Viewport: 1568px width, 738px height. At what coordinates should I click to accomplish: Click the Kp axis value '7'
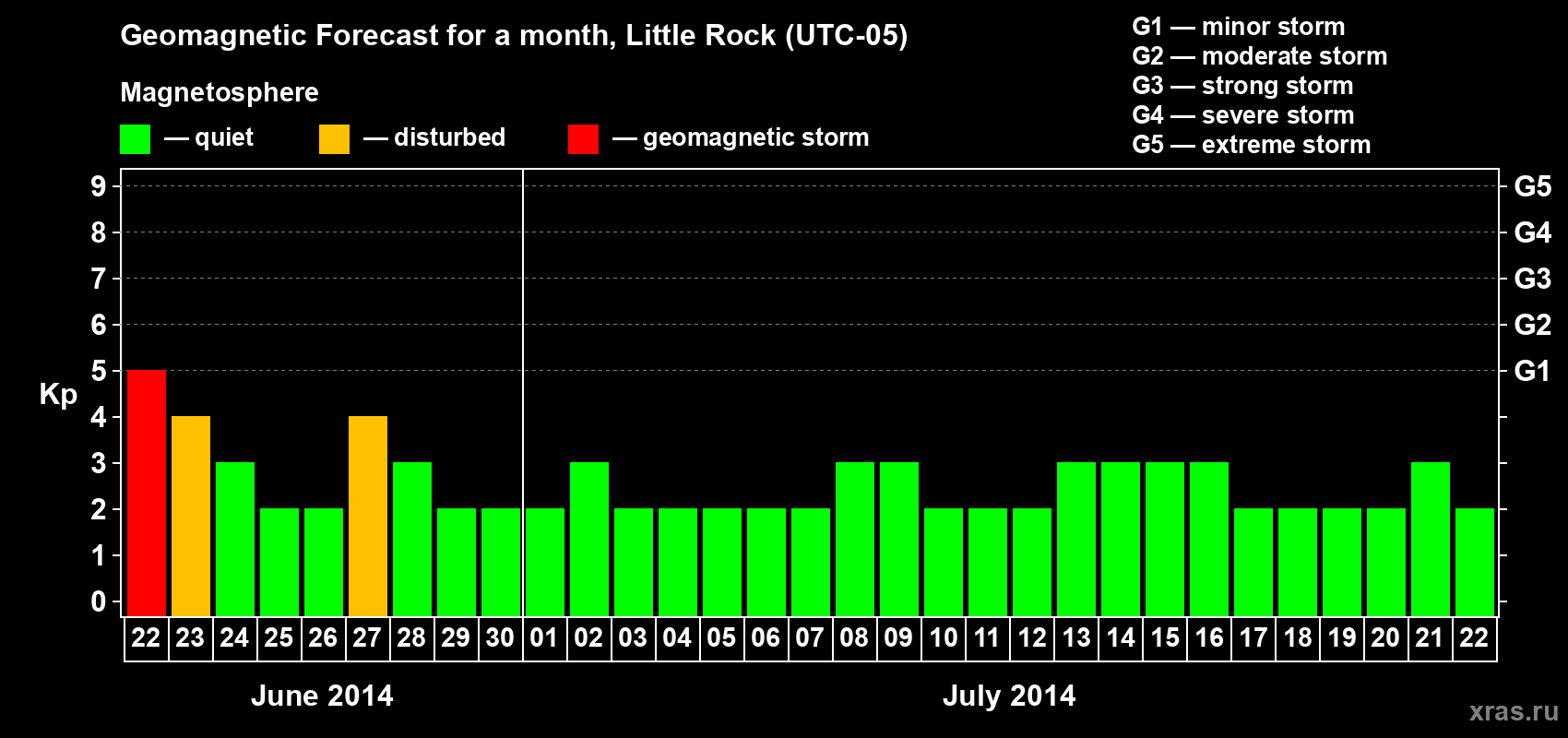99,279
